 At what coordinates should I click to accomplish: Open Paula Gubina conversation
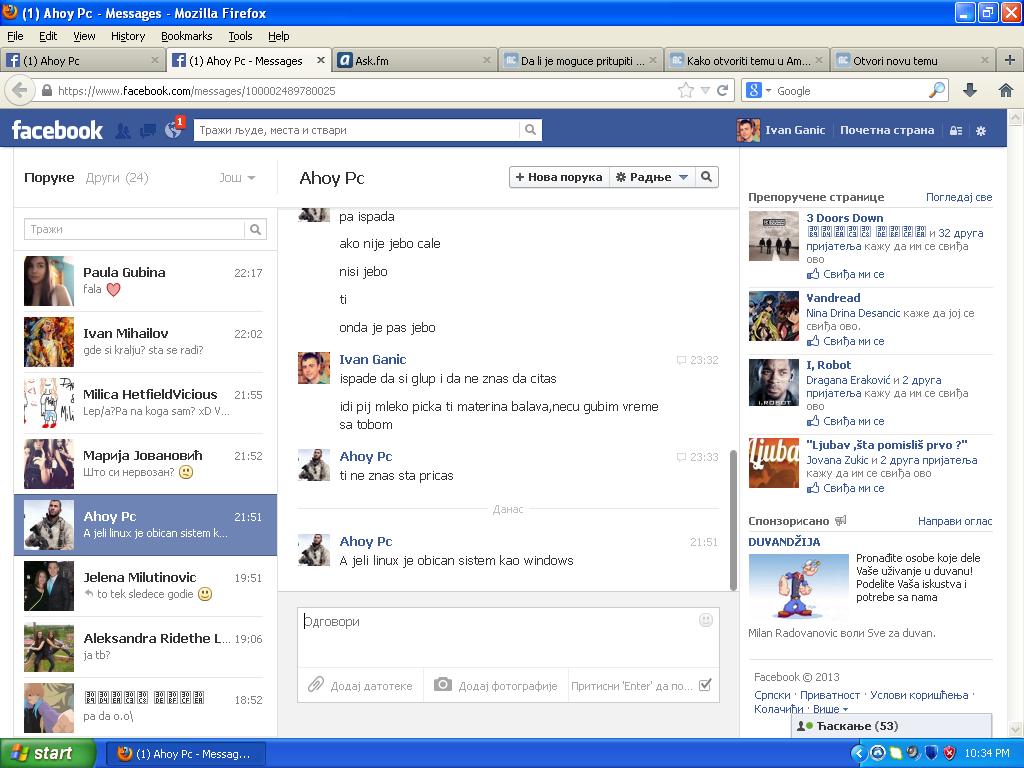(x=145, y=281)
